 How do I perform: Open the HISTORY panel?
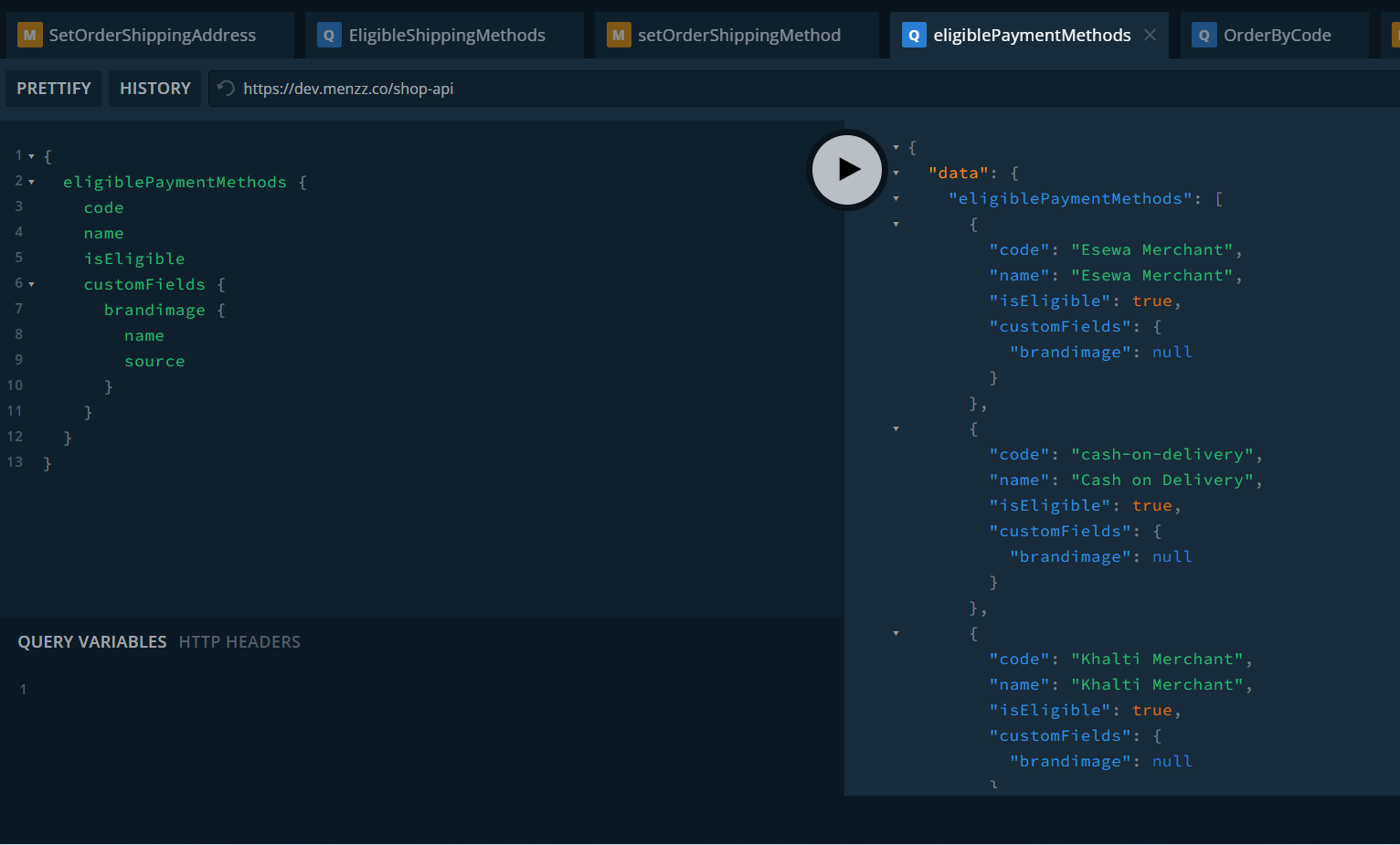click(154, 88)
